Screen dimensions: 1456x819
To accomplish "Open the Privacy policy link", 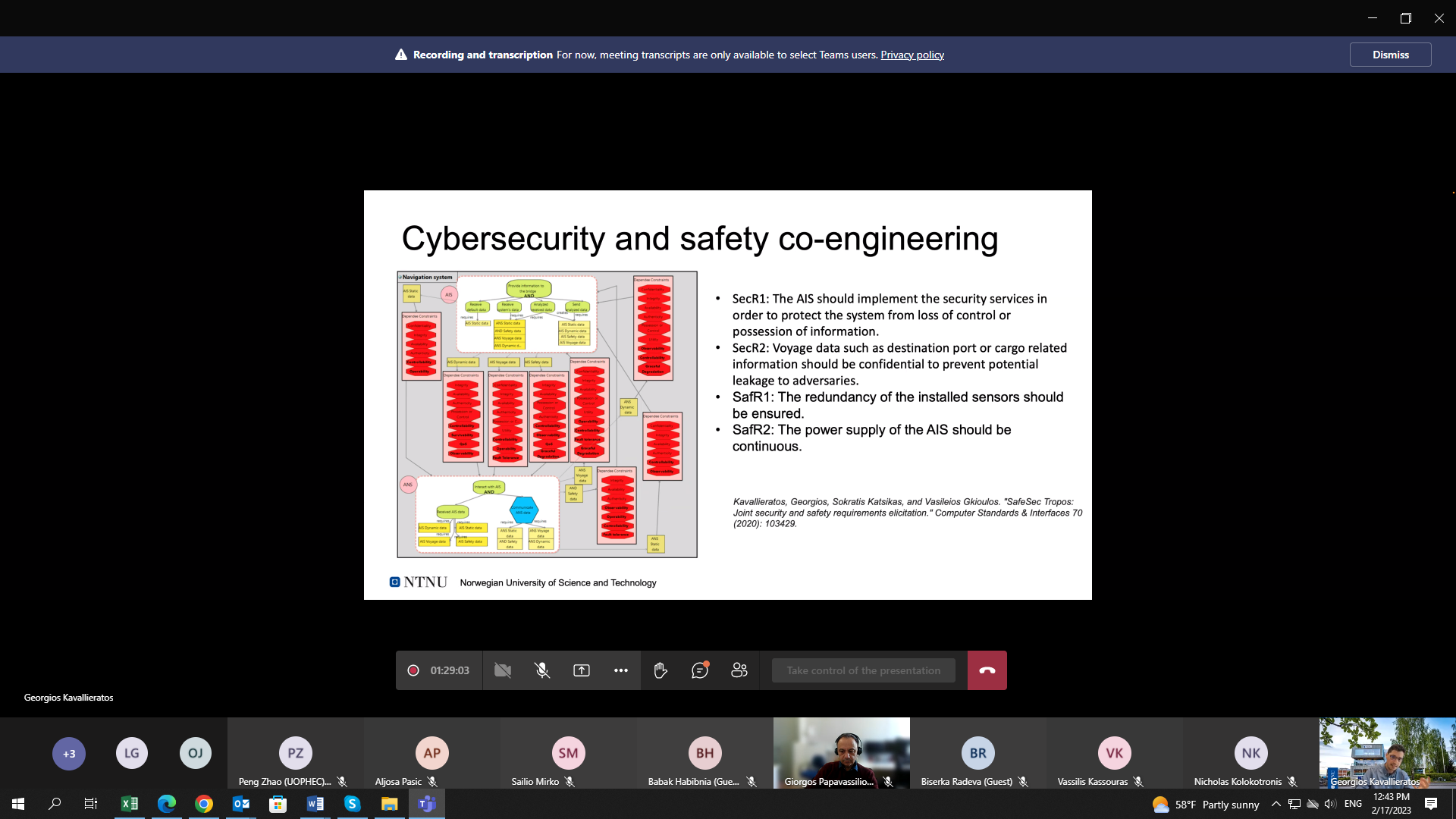I will click(x=912, y=55).
